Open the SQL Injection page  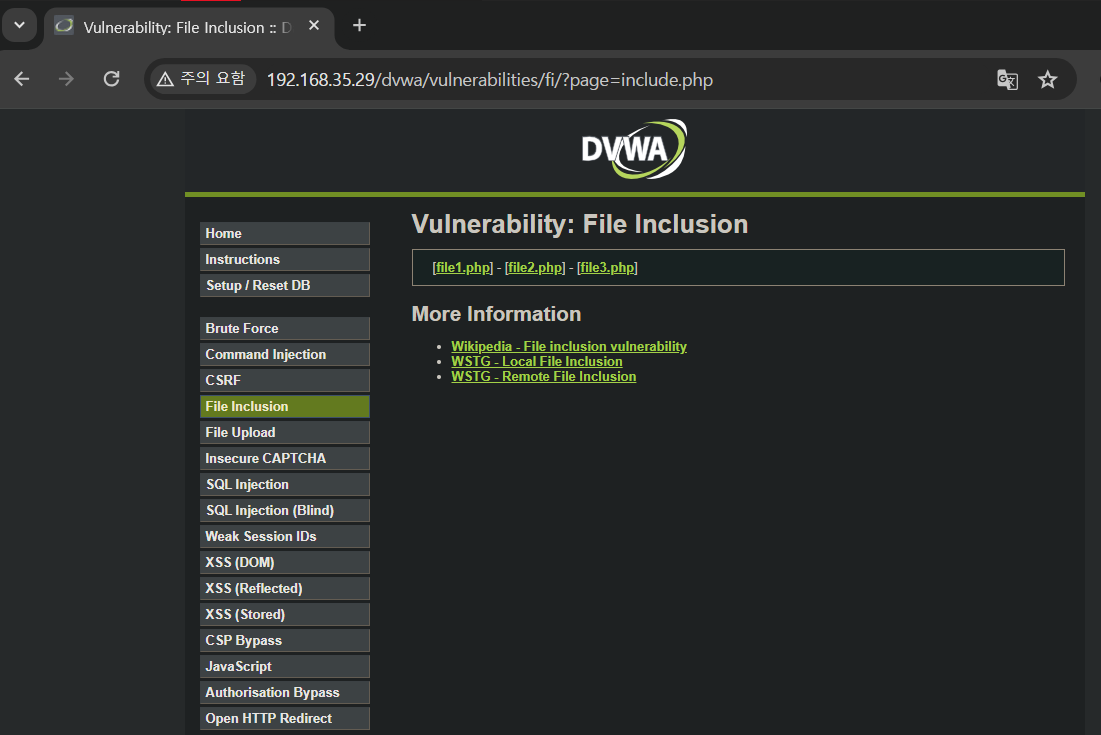284,484
